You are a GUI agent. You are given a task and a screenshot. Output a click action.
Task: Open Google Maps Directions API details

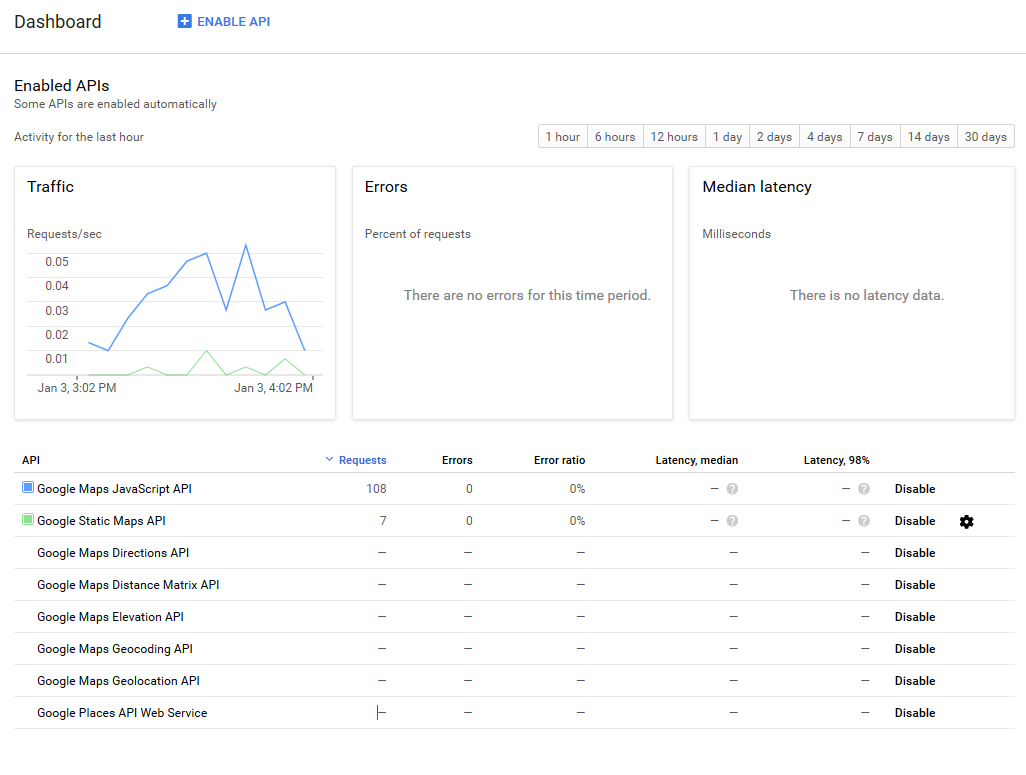113,553
